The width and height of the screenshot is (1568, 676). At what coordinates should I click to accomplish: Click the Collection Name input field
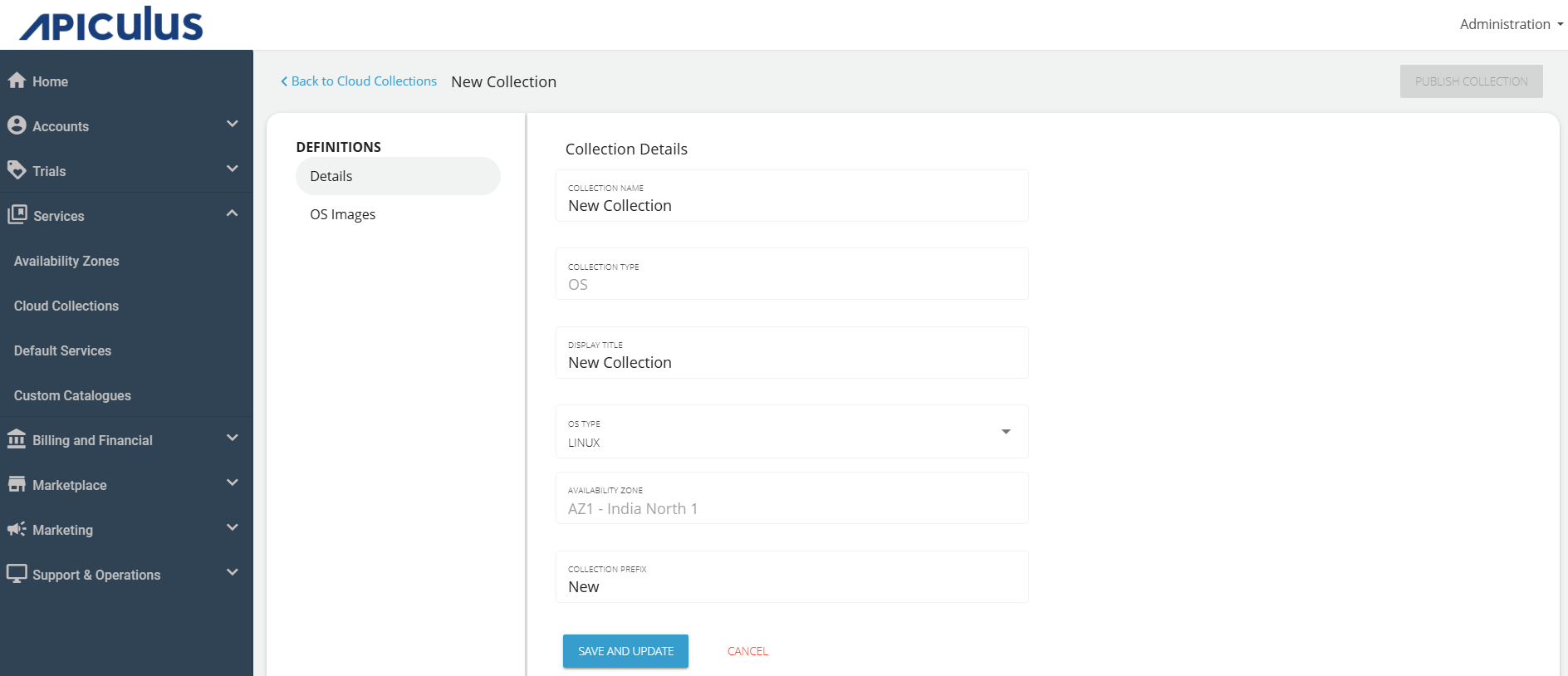point(791,205)
